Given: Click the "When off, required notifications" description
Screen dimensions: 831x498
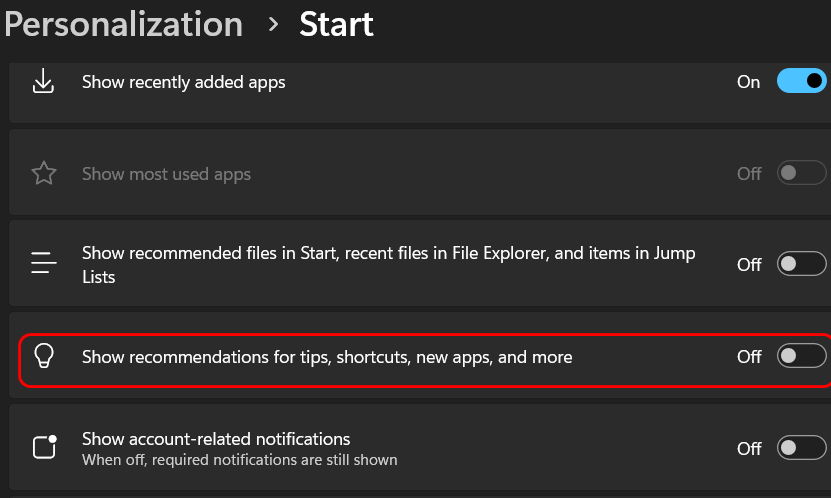Looking at the screenshot, I should [239, 460].
